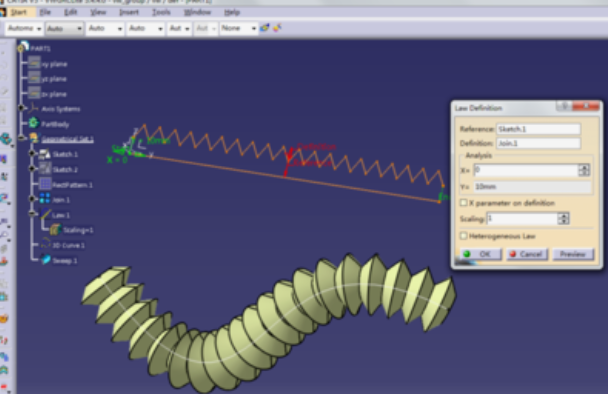Image resolution: width=608 pixels, height=394 pixels.
Task: Click the 'X = 0' green label in viewport
Action: pos(117,159)
